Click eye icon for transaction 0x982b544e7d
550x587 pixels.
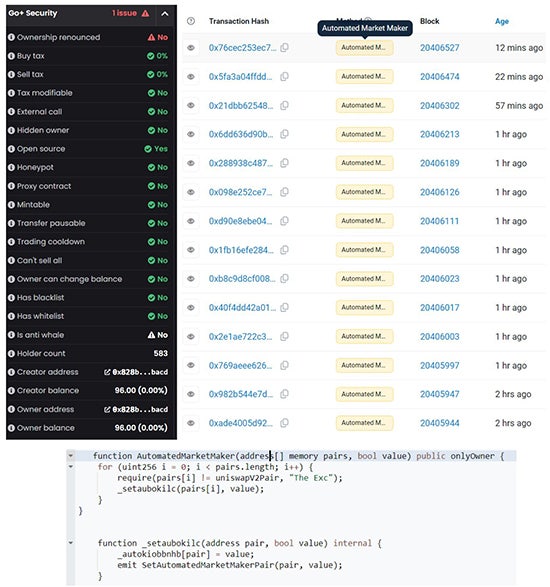191,394
